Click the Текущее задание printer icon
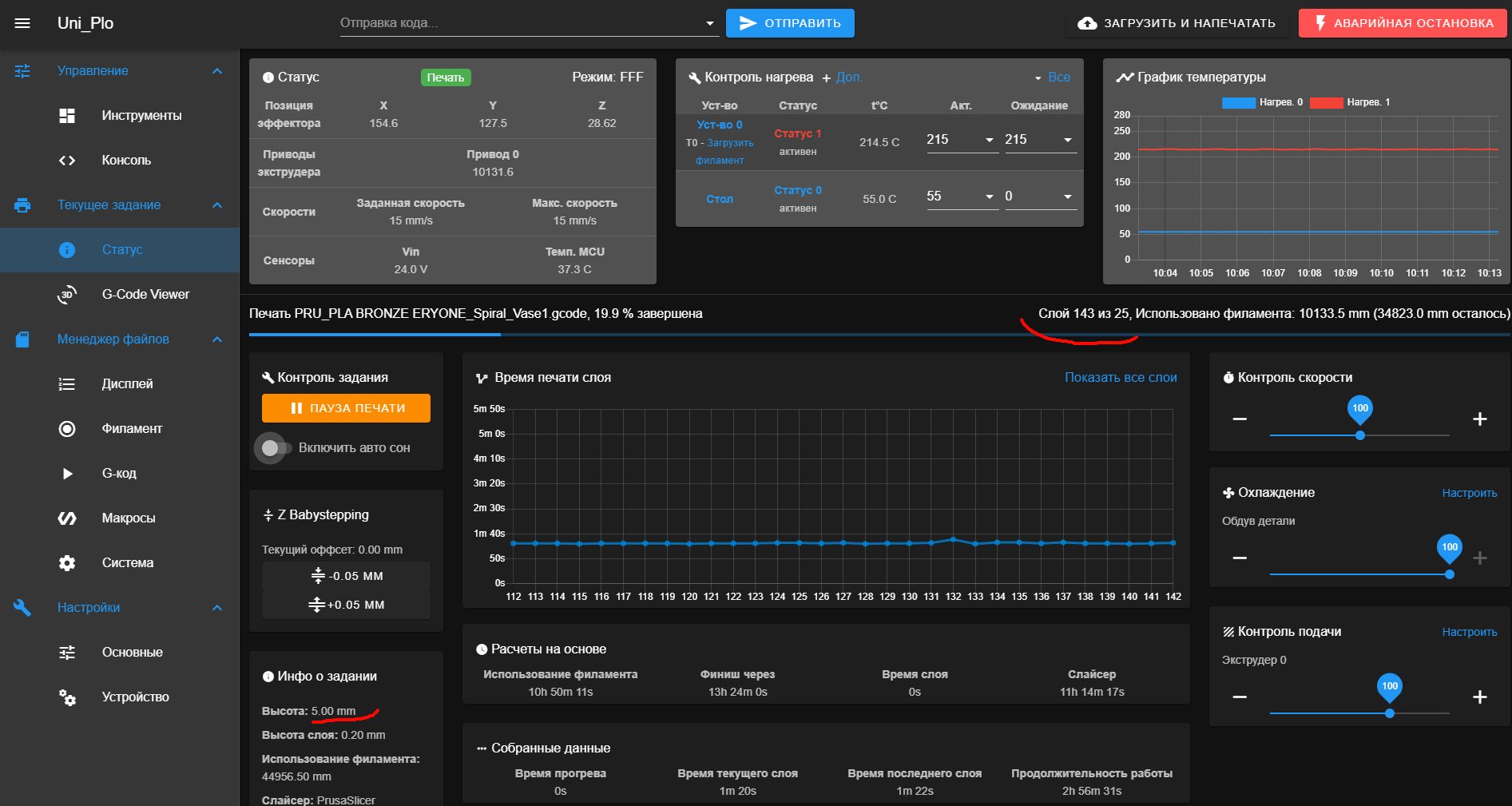This screenshot has height=806, width=1512. [22, 205]
